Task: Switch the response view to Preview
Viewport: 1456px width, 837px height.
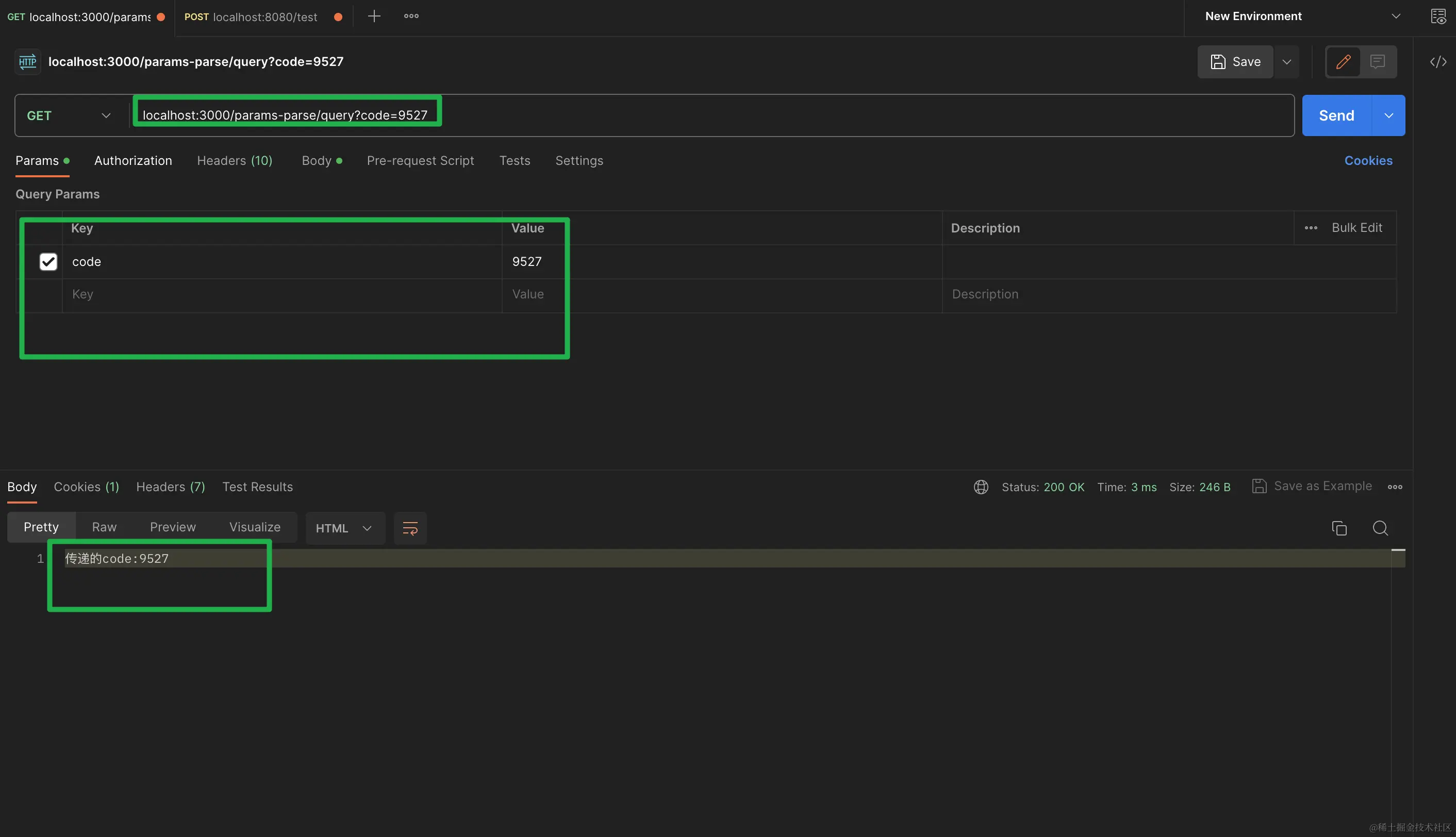Action: [173, 527]
